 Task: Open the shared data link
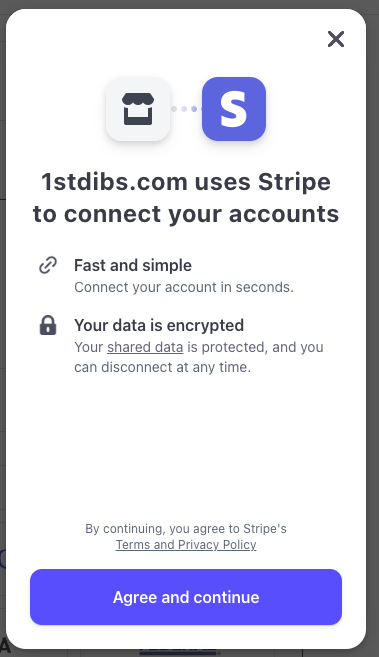[x=145, y=347]
